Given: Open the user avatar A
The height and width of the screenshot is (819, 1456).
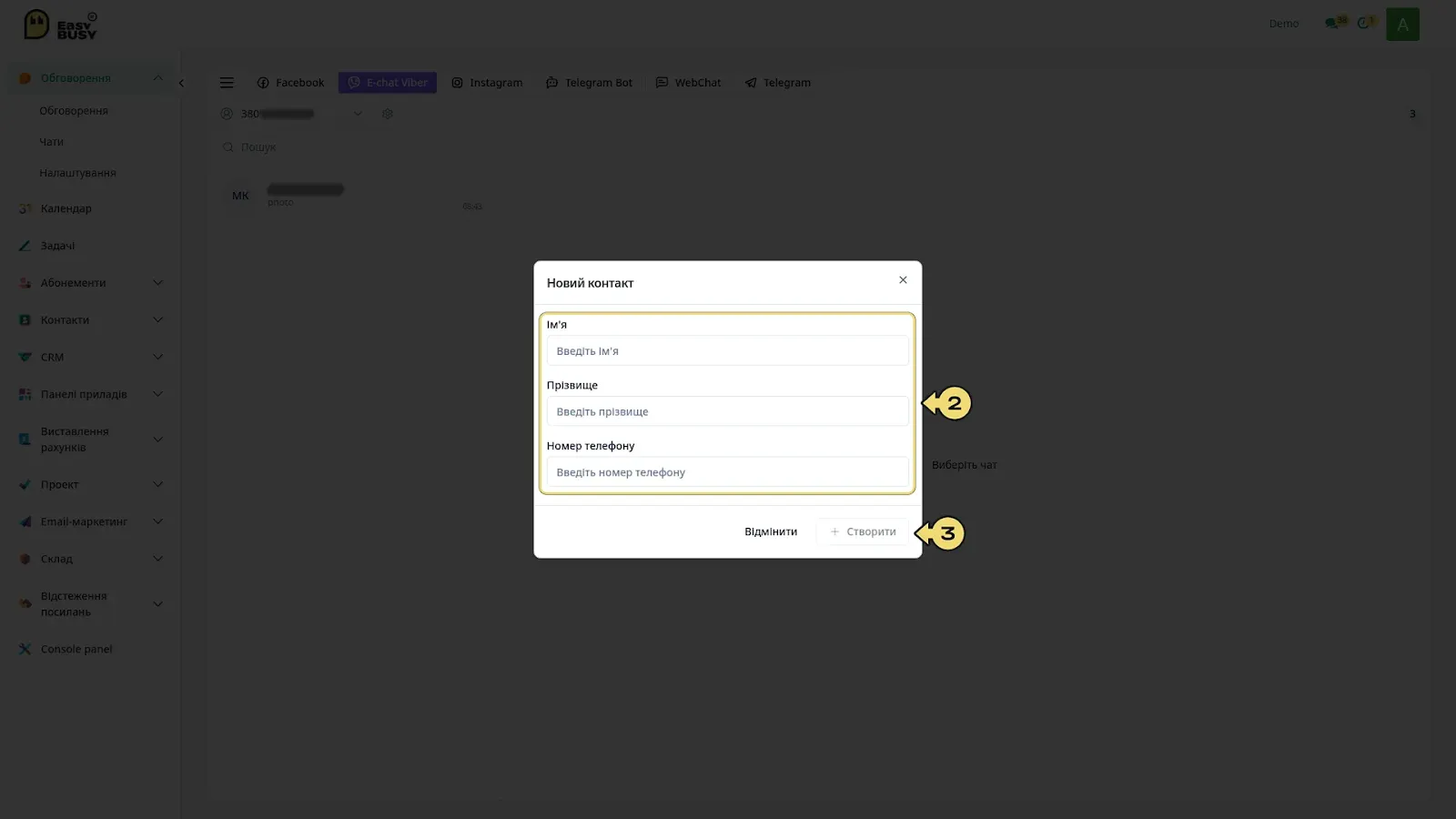Looking at the screenshot, I should (x=1402, y=25).
